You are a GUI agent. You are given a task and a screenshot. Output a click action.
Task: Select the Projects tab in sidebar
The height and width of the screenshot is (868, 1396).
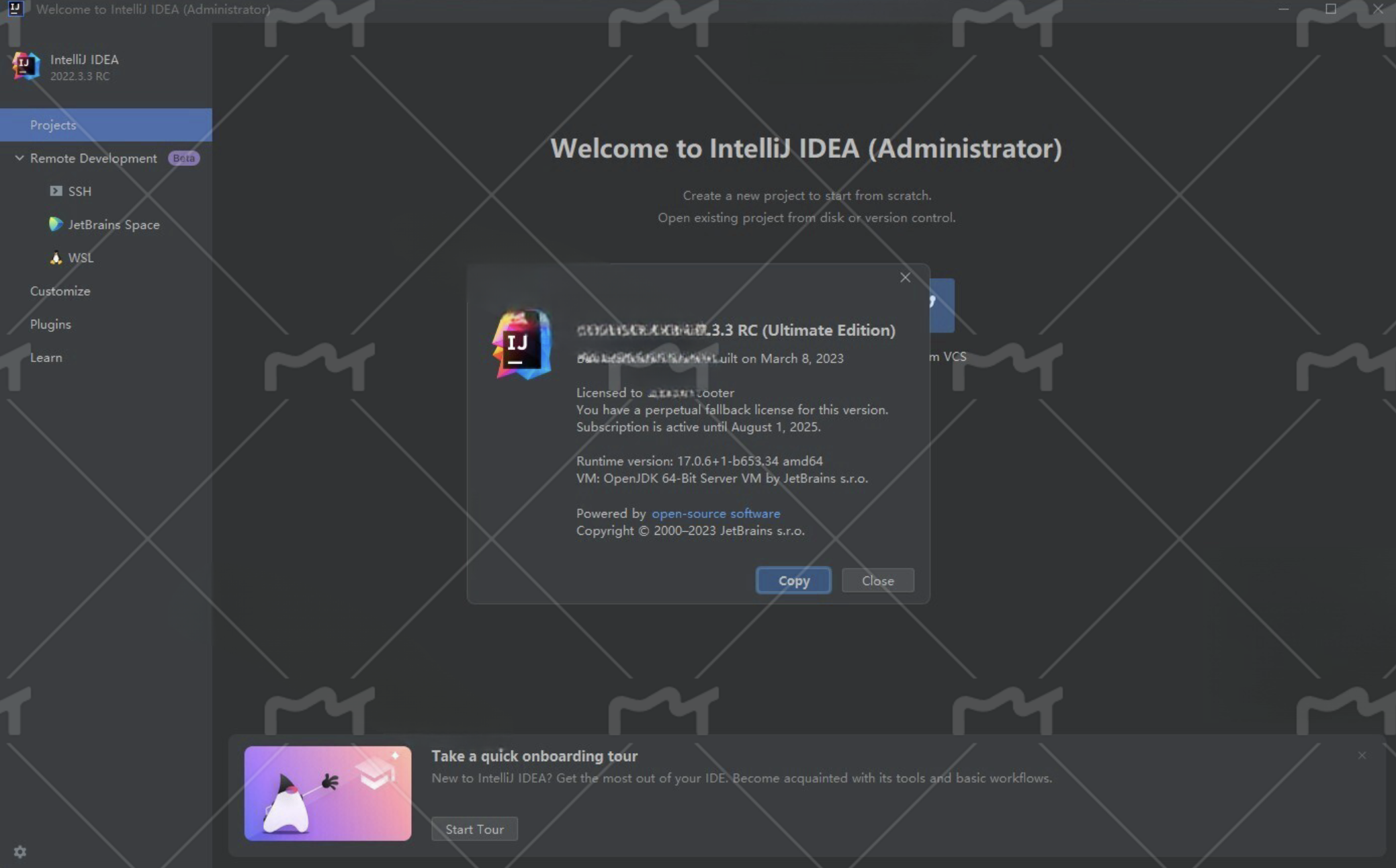tap(54, 124)
